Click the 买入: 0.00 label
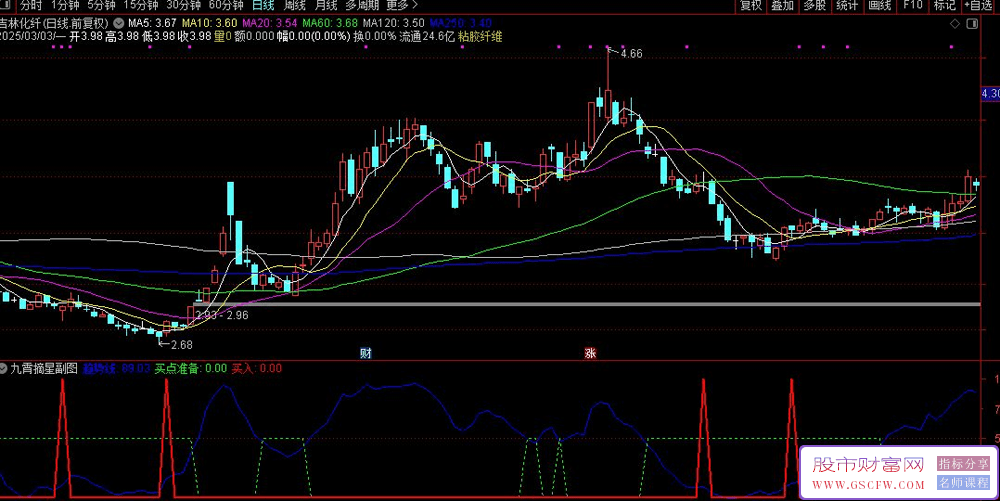Viewport: 1000px width, 501px height. coord(256,368)
